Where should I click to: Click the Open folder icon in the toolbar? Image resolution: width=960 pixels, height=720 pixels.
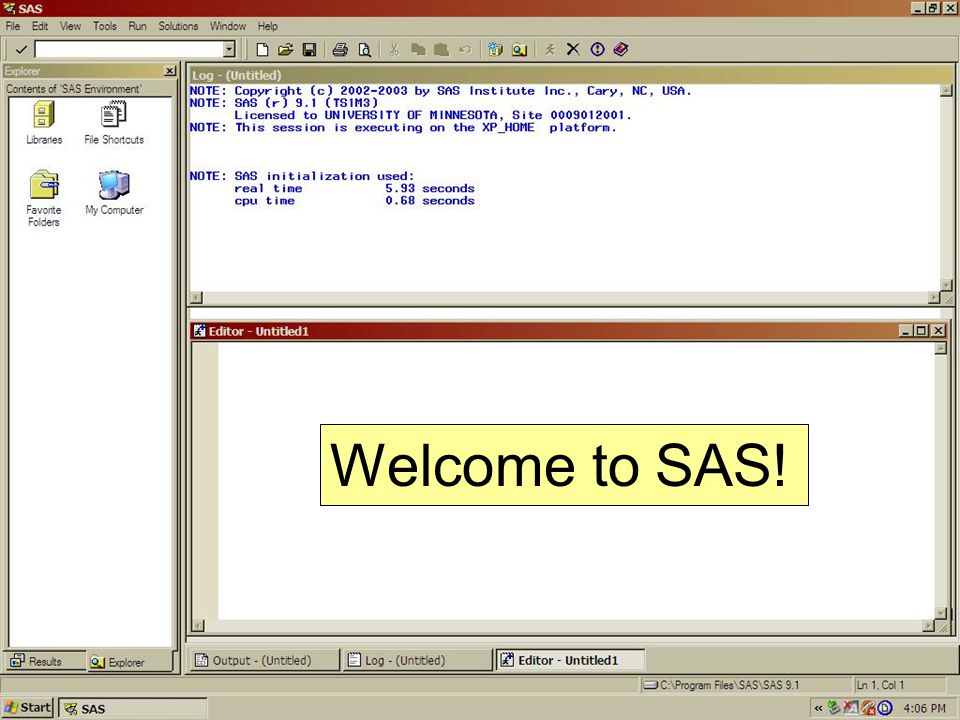(285, 50)
